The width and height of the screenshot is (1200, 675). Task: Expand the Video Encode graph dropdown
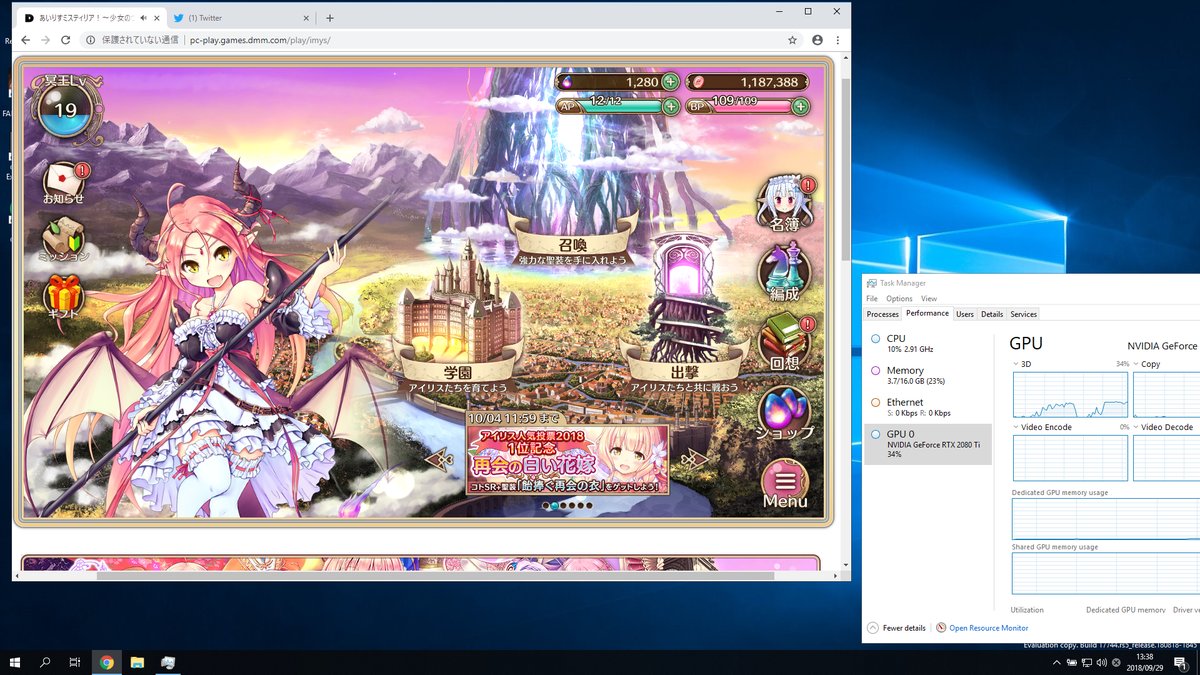pos(1016,427)
